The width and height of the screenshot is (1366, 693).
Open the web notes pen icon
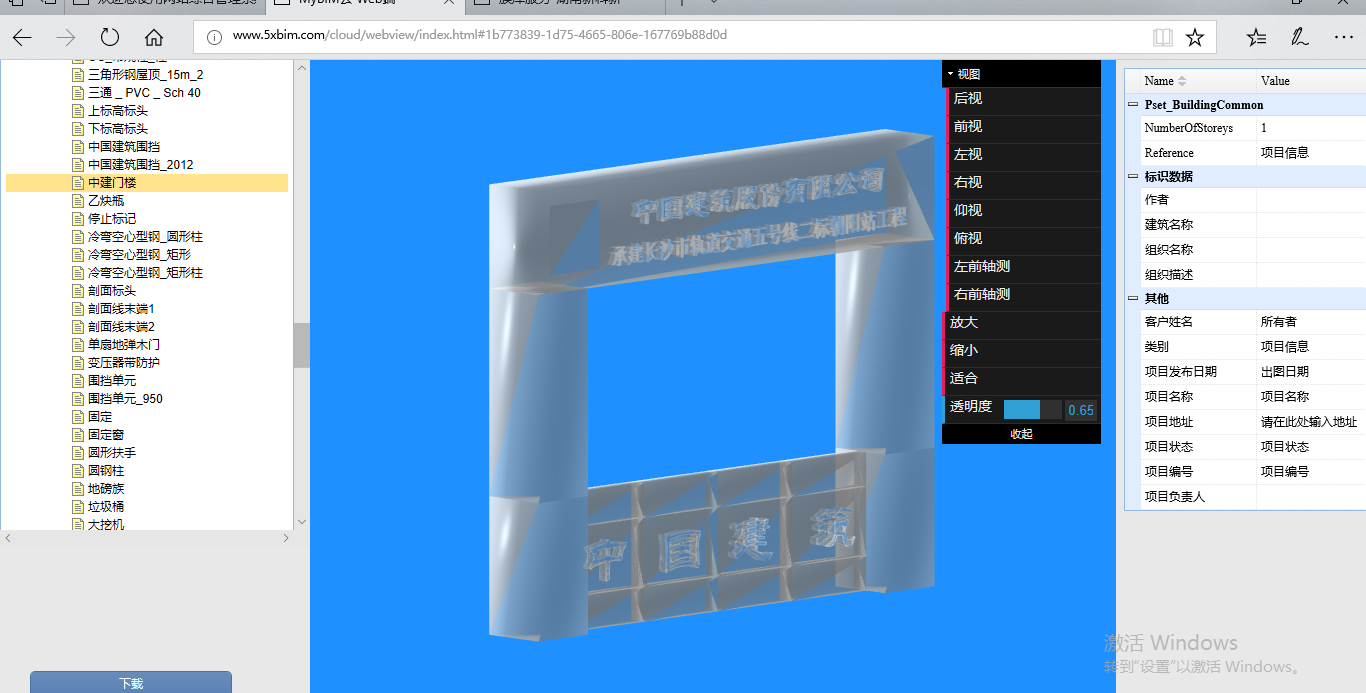1299,38
